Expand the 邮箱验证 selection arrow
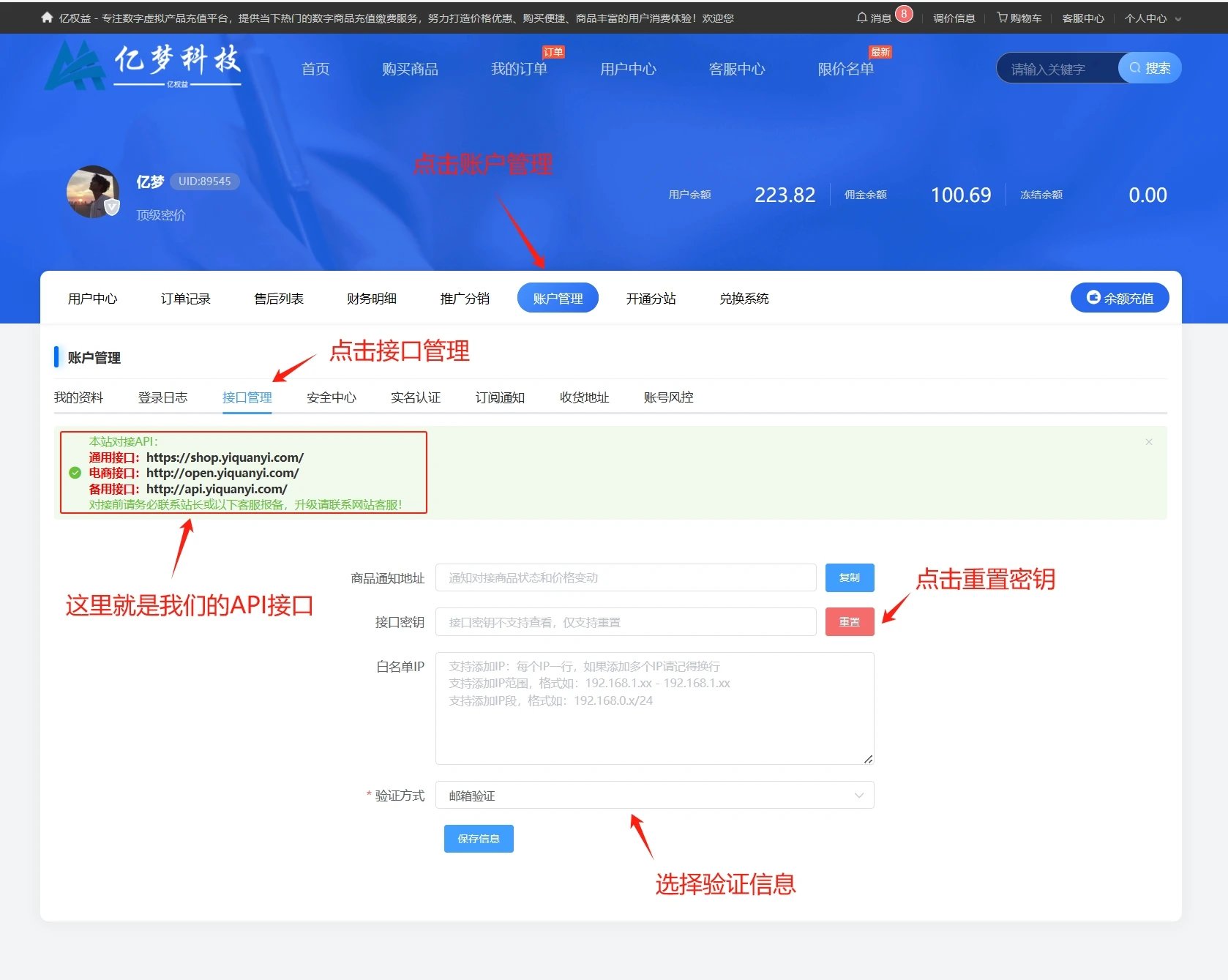The image size is (1228, 980). point(858,795)
